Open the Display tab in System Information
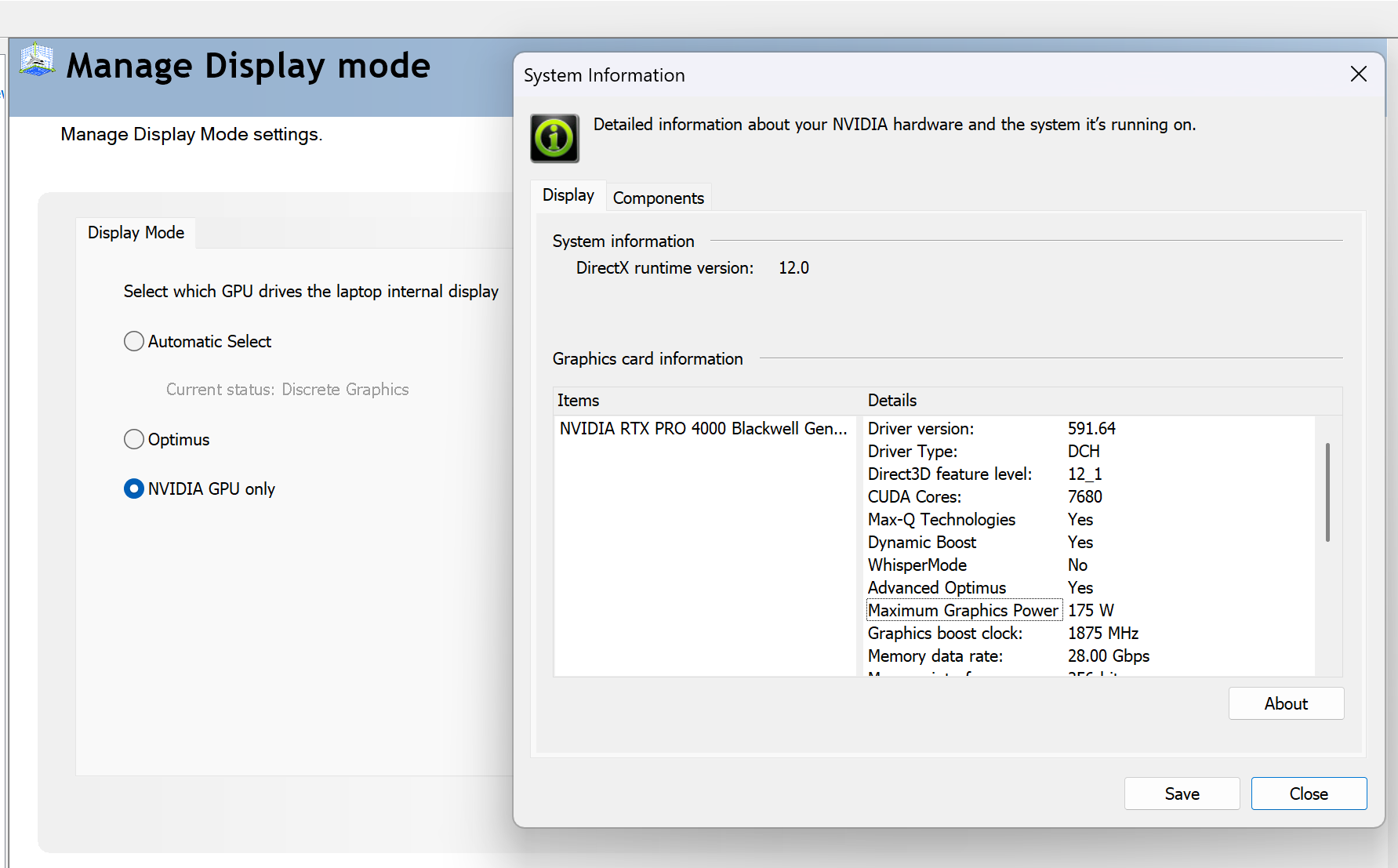The width and height of the screenshot is (1398, 868). 568,195
